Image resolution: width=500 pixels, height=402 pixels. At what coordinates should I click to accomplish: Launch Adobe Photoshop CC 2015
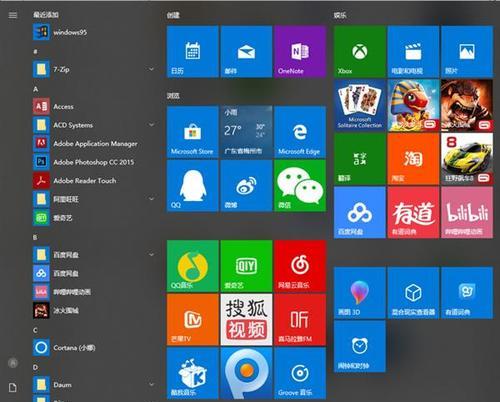tap(93, 162)
